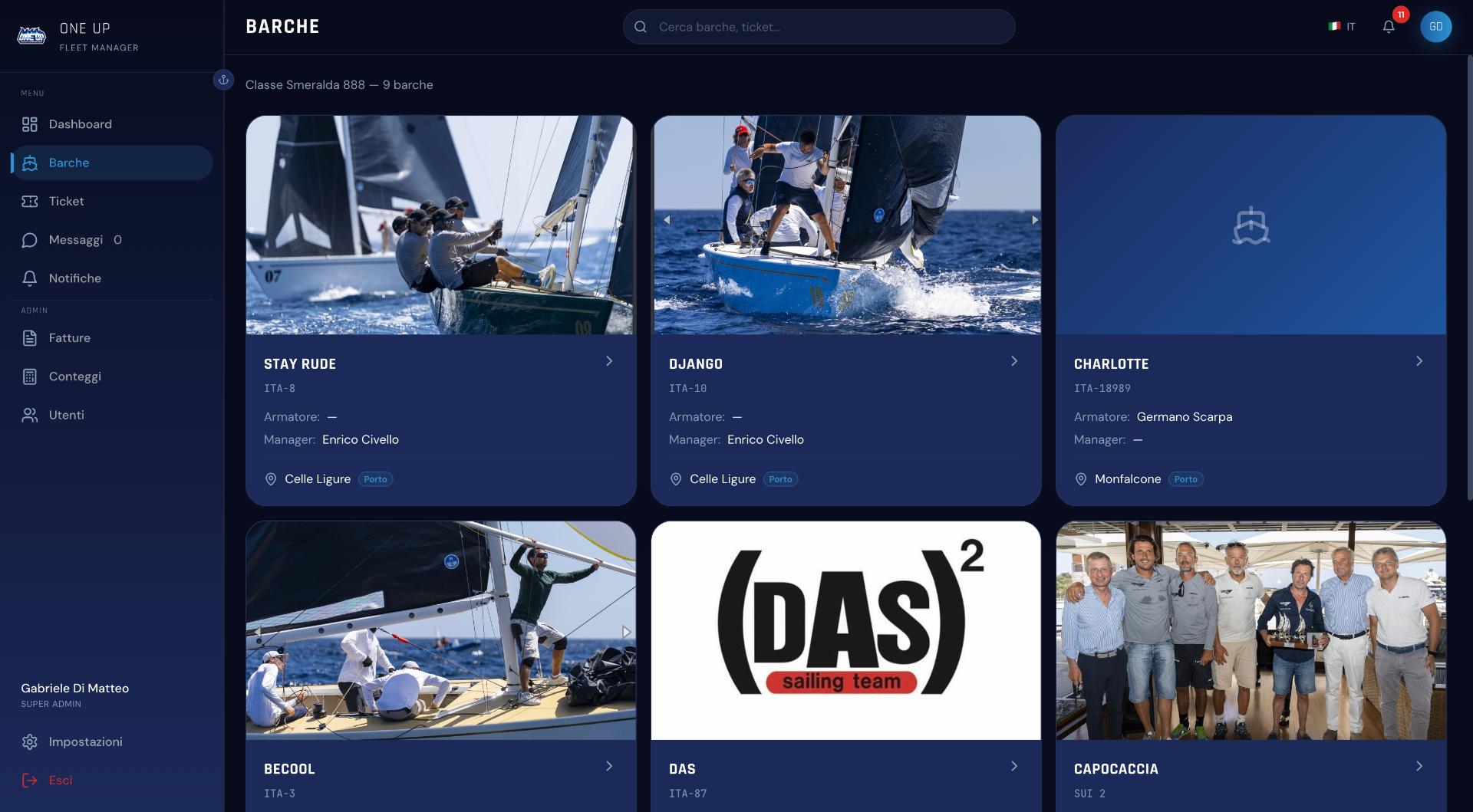Open the Dashboard menu item
Viewport: 1473px width, 812px height.
pyautogui.click(x=112, y=124)
